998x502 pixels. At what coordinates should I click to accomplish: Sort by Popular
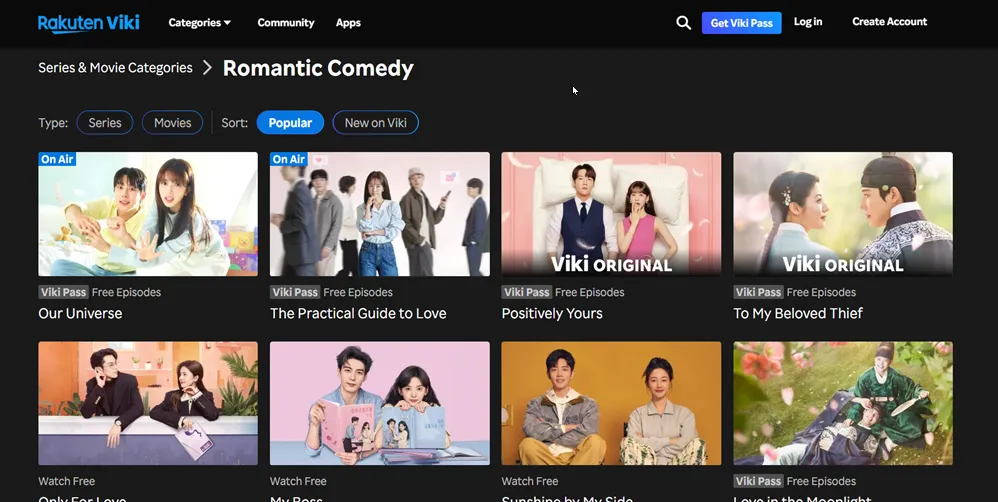click(290, 123)
